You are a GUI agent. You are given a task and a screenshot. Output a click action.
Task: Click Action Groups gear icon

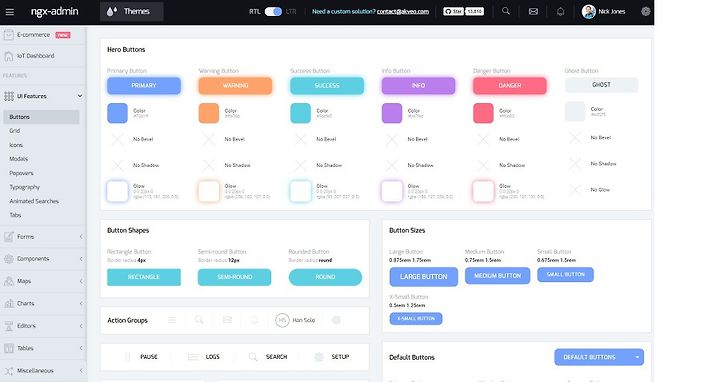(336, 320)
